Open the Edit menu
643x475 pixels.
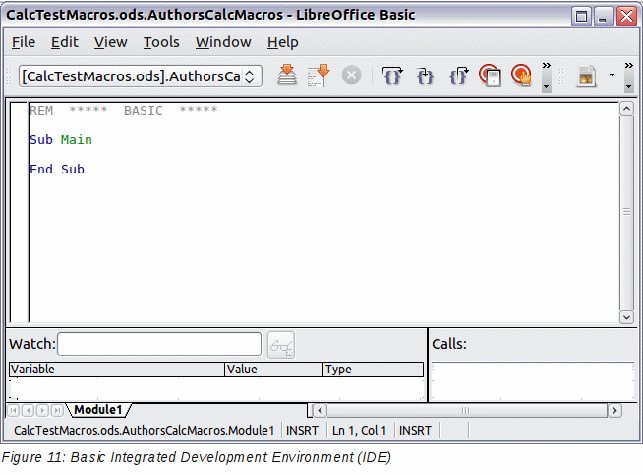point(64,42)
